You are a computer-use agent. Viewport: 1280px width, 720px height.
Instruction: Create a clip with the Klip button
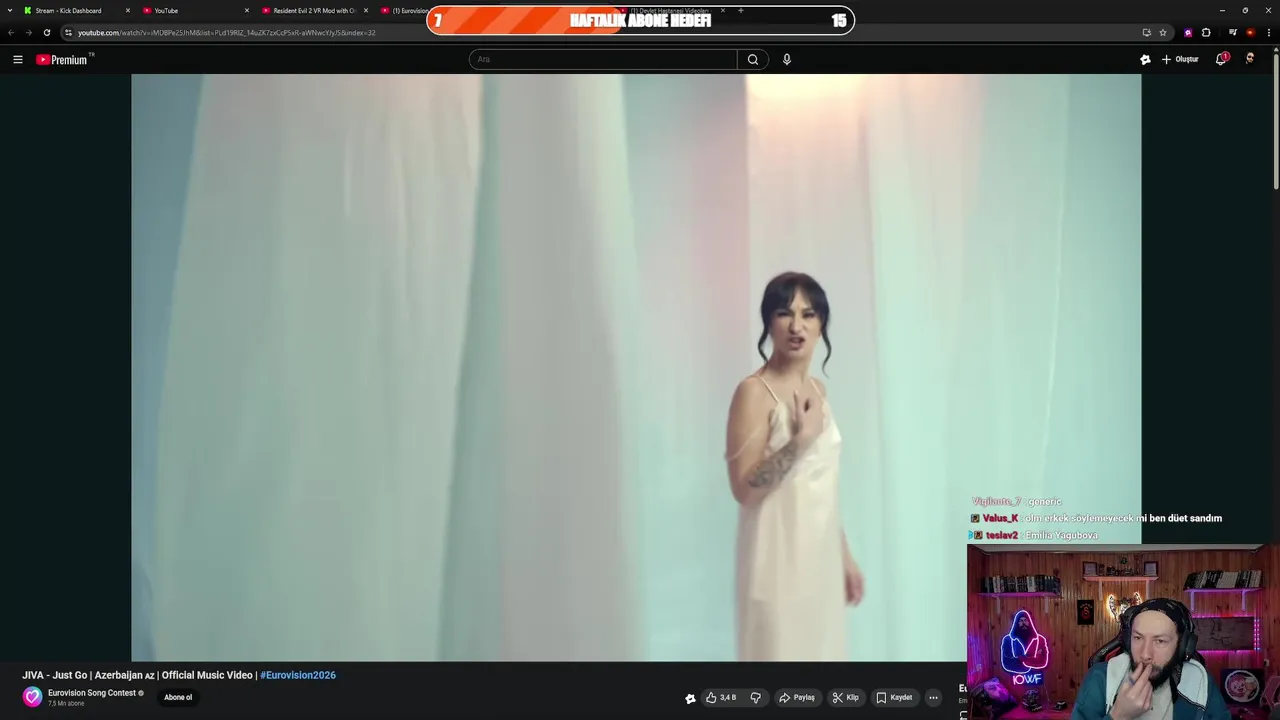[846, 698]
